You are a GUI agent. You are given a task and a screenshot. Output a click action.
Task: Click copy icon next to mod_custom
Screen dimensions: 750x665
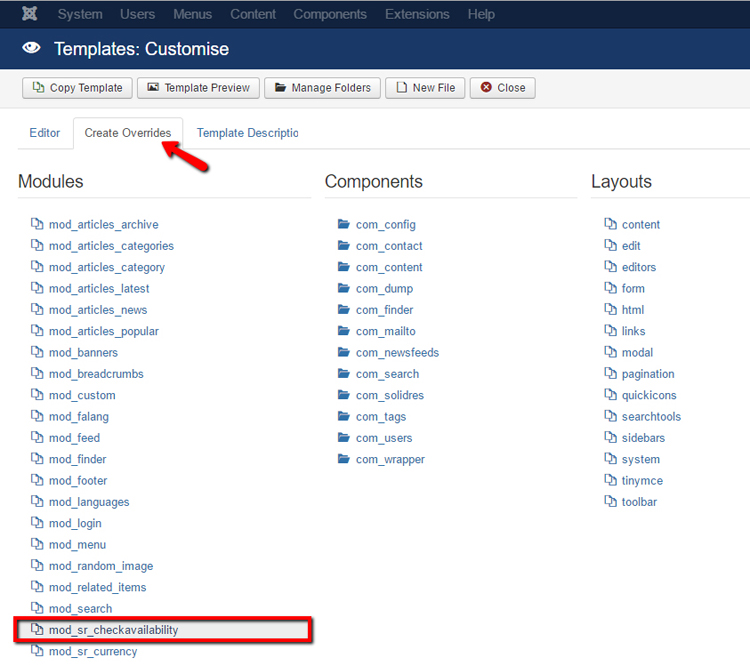[37, 395]
